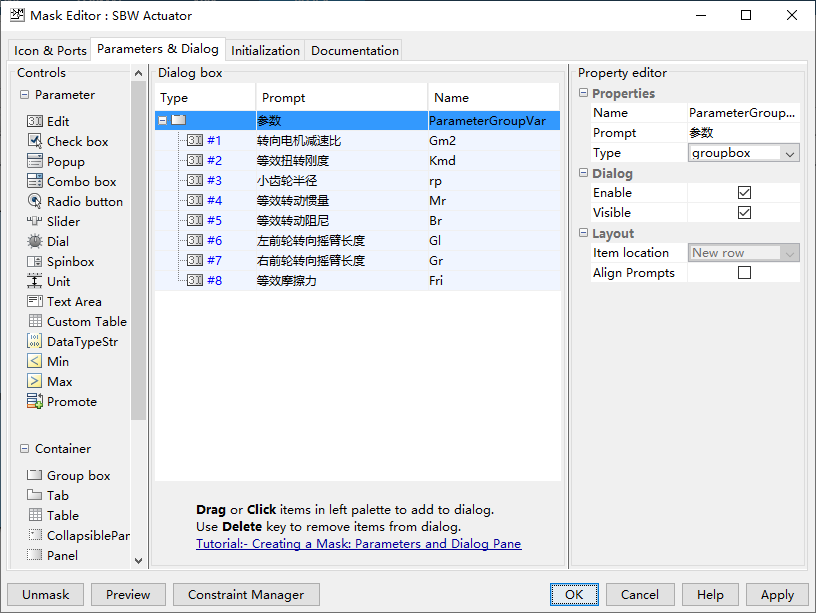Uncheck the Enable checkbox
The image size is (816, 613).
744,192
